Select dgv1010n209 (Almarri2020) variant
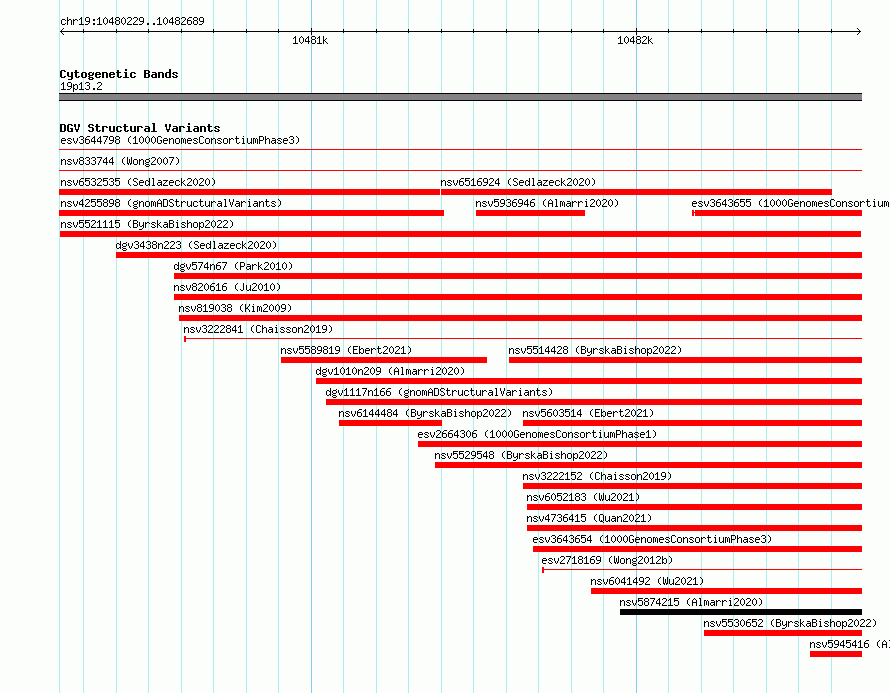The image size is (890, 693). pos(391,371)
